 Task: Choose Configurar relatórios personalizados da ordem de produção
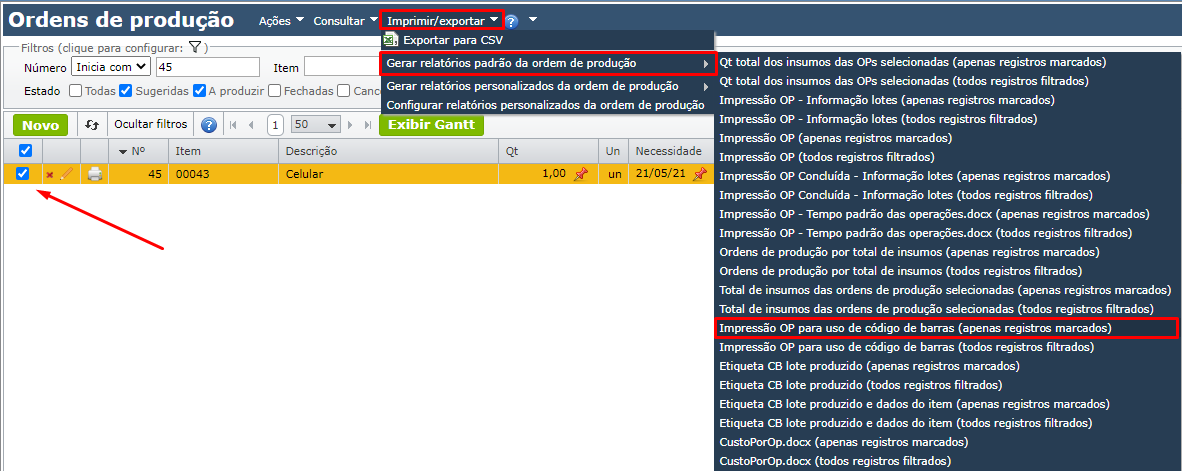(x=545, y=105)
